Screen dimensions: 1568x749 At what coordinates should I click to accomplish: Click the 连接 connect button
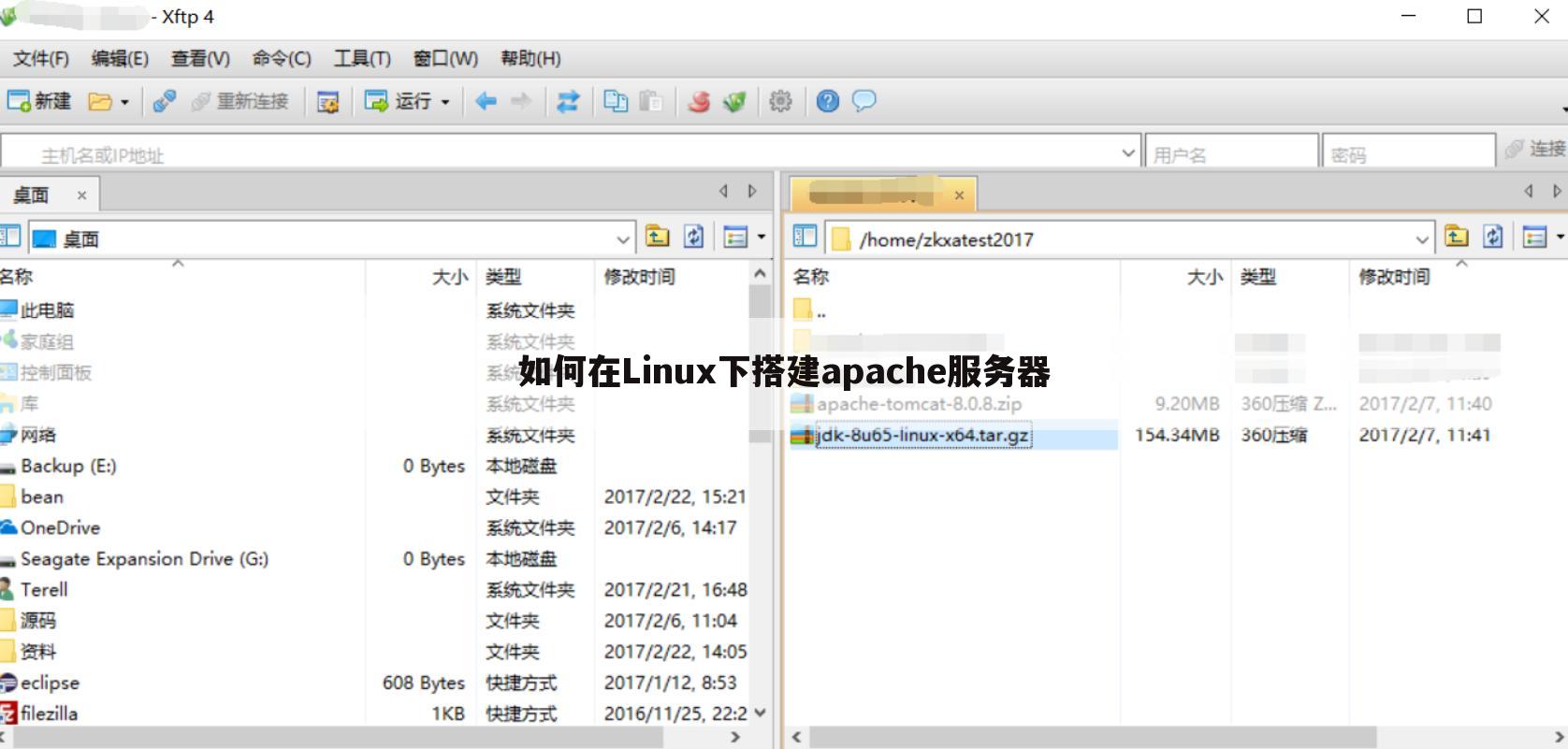(1535, 150)
